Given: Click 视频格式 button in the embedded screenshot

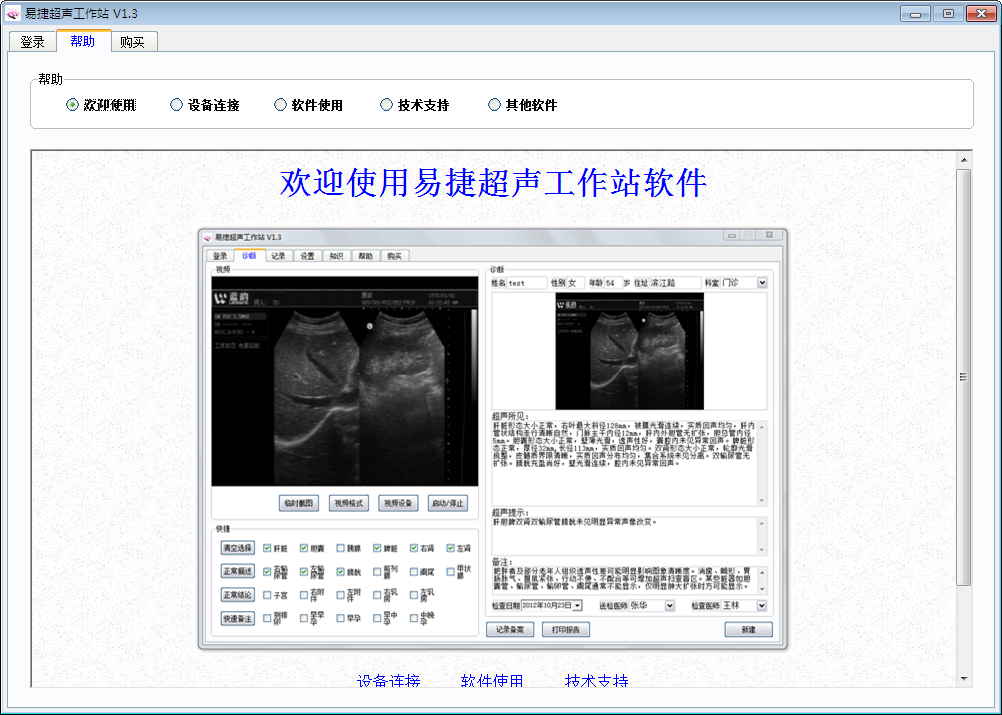Looking at the screenshot, I should tap(348, 504).
